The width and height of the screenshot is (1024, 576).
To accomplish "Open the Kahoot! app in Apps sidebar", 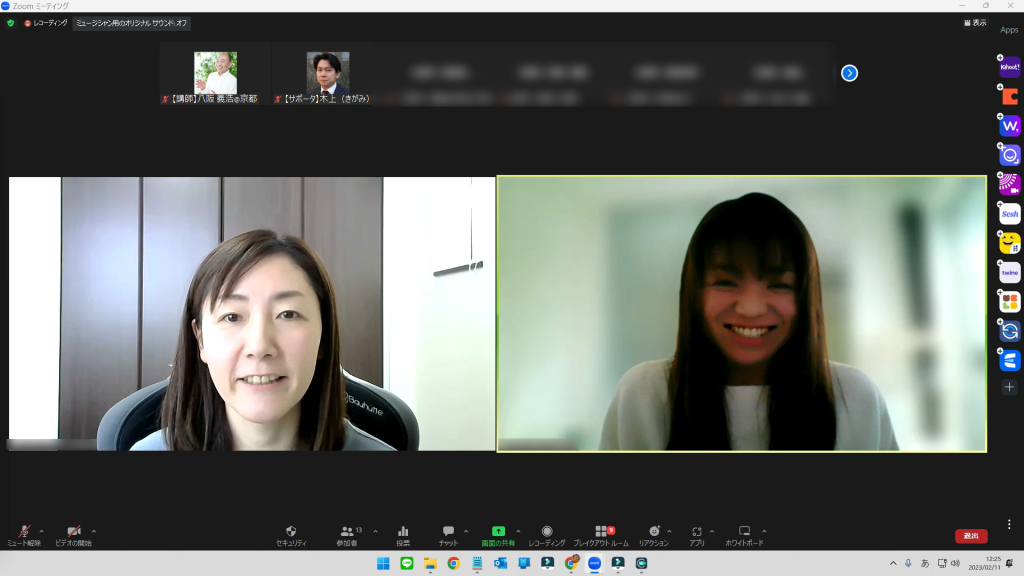I will pyautogui.click(x=1010, y=67).
